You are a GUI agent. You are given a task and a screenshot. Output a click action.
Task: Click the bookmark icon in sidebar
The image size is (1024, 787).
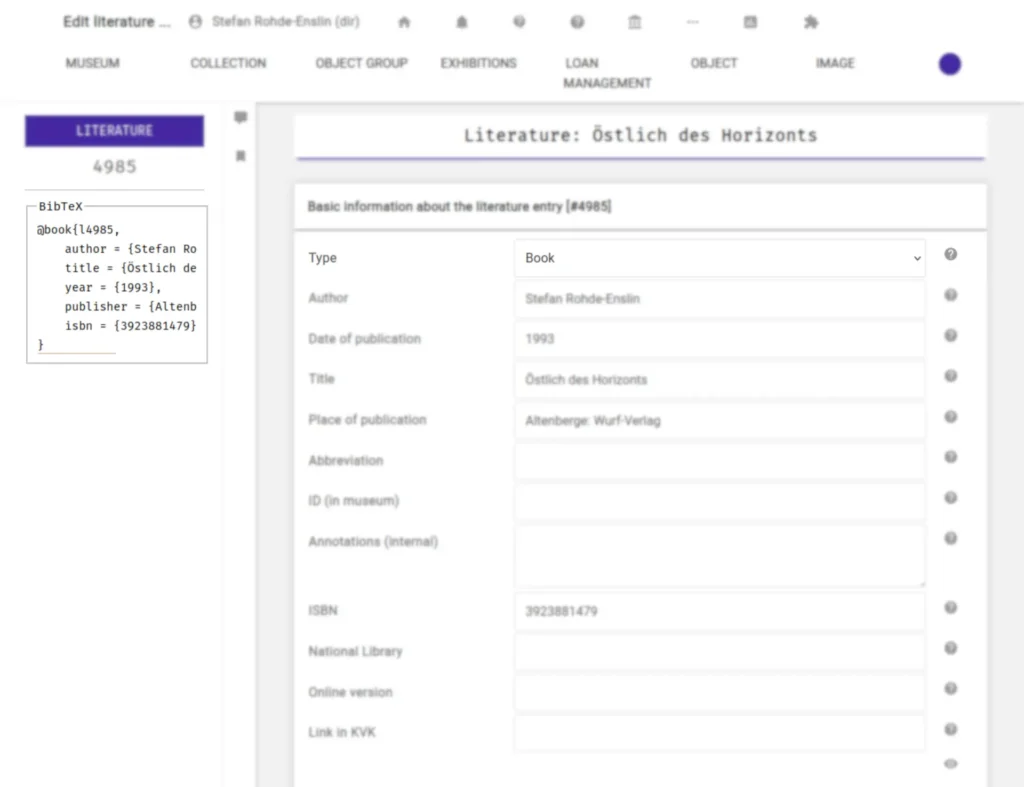pos(241,156)
